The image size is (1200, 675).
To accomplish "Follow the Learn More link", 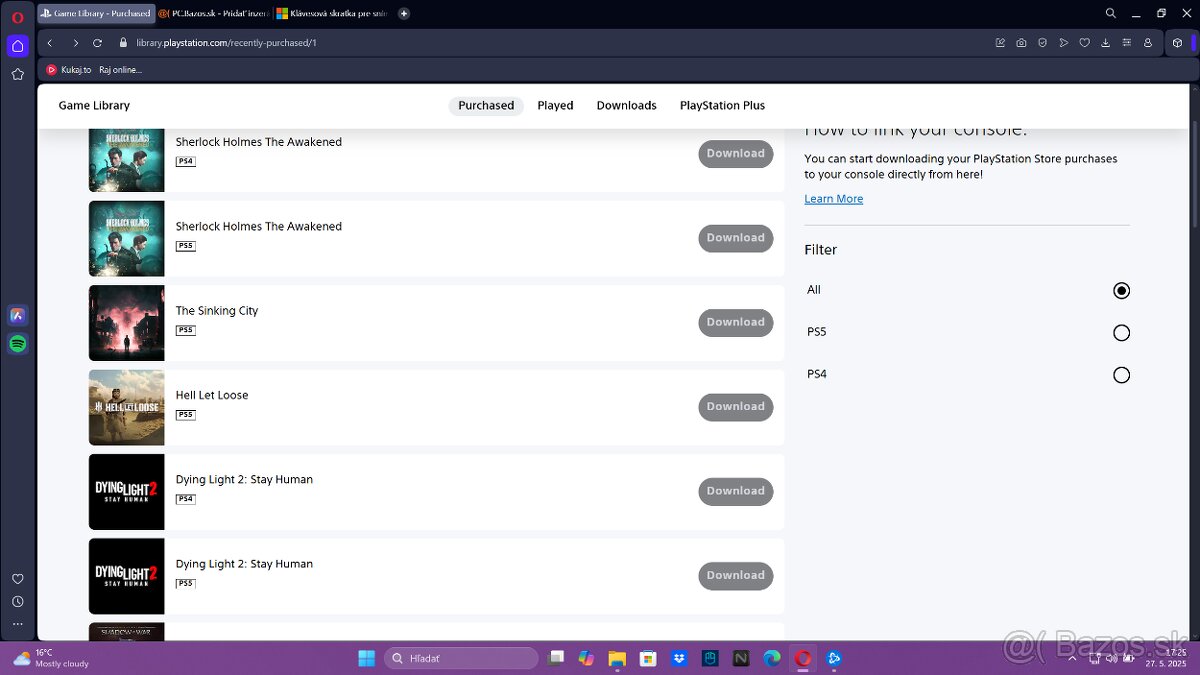I will (x=833, y=199).
